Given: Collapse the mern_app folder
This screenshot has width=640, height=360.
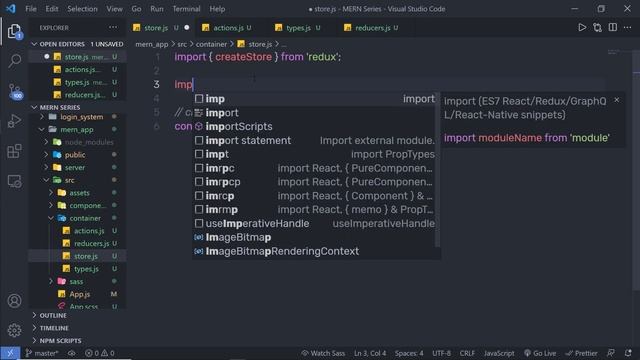Looking at the screenshot, I should pyautogui.click(x=77, y=129).
